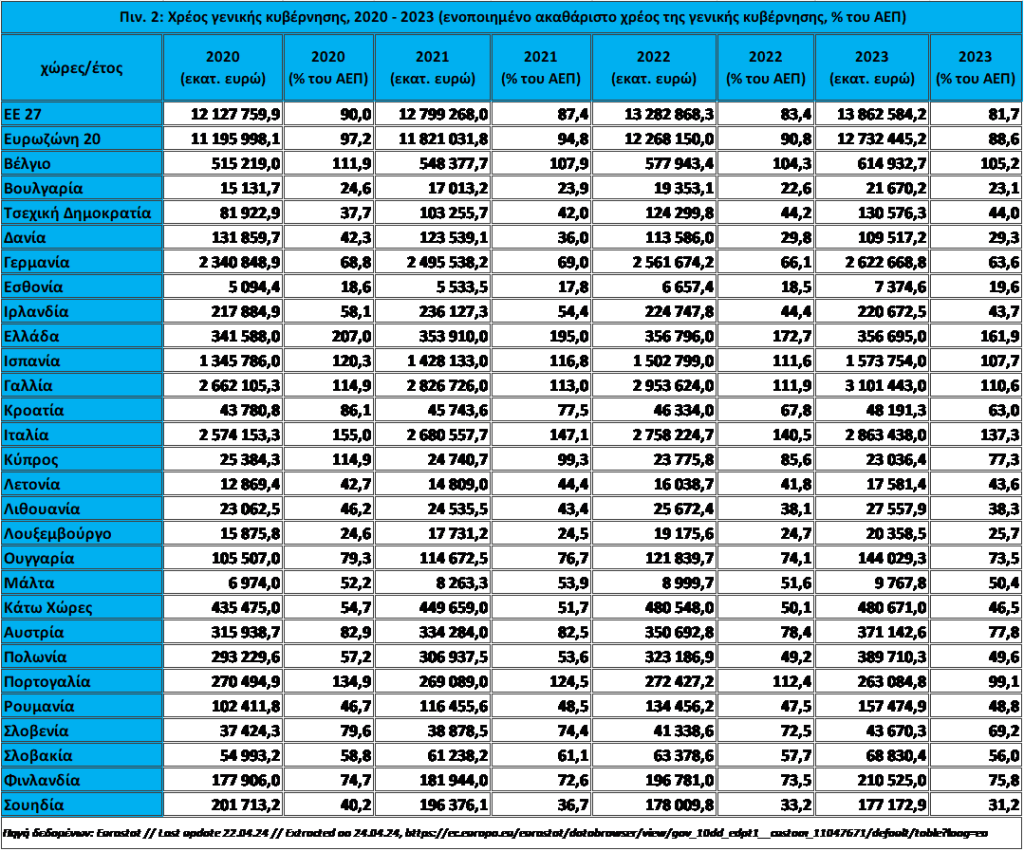Select the 'Λουξεμβούργο' country cell

81,534
